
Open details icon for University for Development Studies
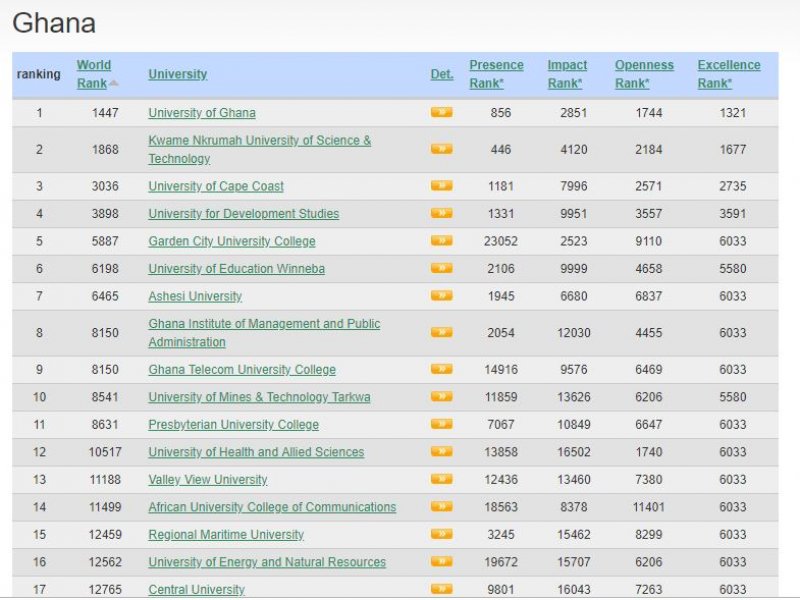click(x=441, y=213)
